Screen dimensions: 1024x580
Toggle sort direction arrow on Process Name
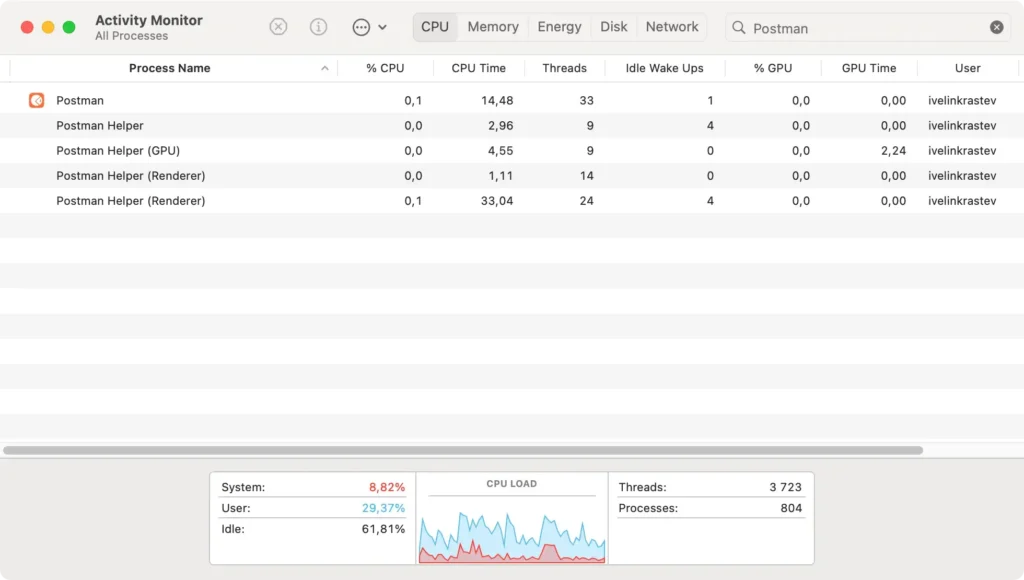tap(325, 68)
